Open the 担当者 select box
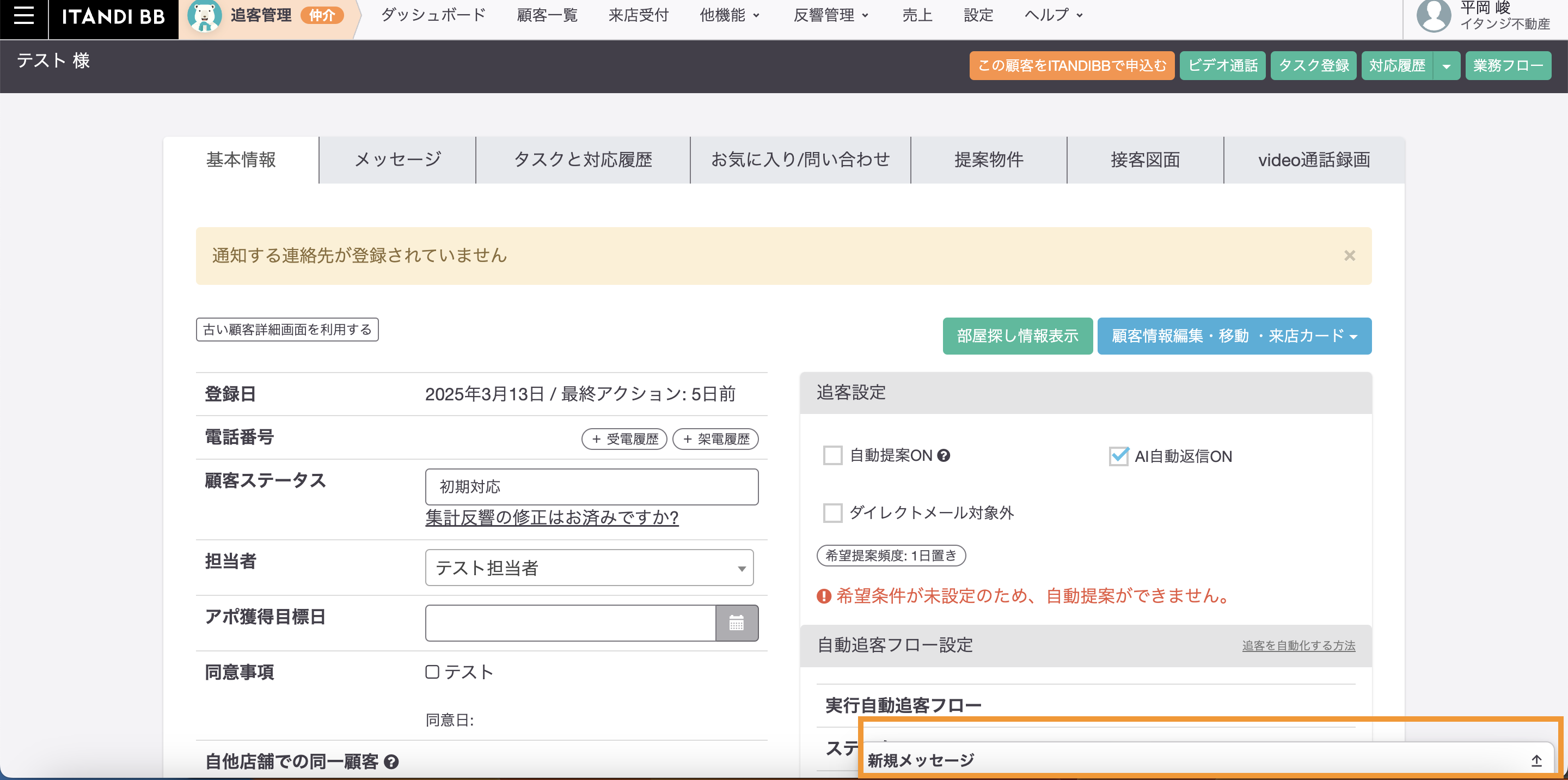 coord(589,568)
